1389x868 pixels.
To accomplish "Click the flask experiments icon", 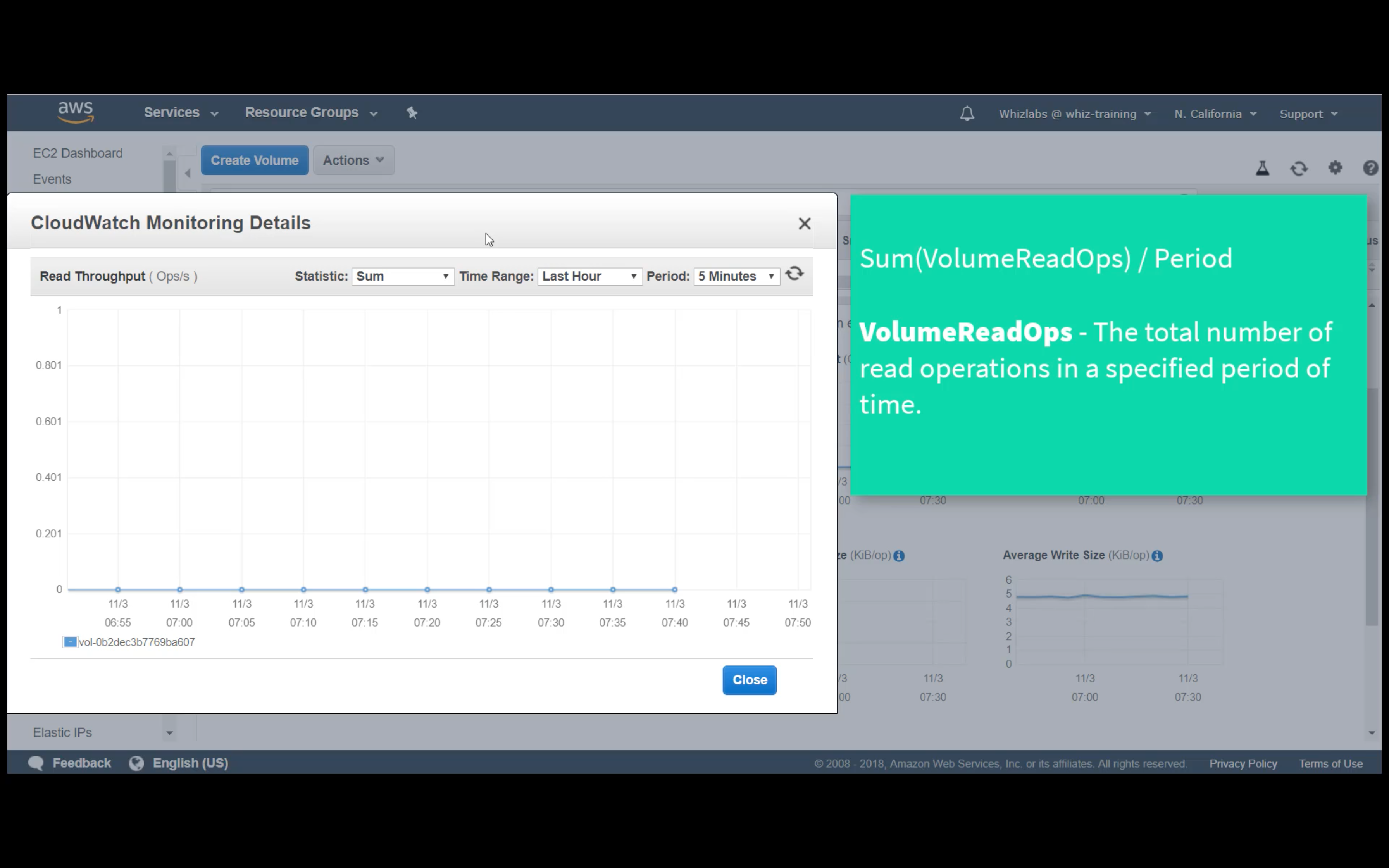I will coord(1262,168).
